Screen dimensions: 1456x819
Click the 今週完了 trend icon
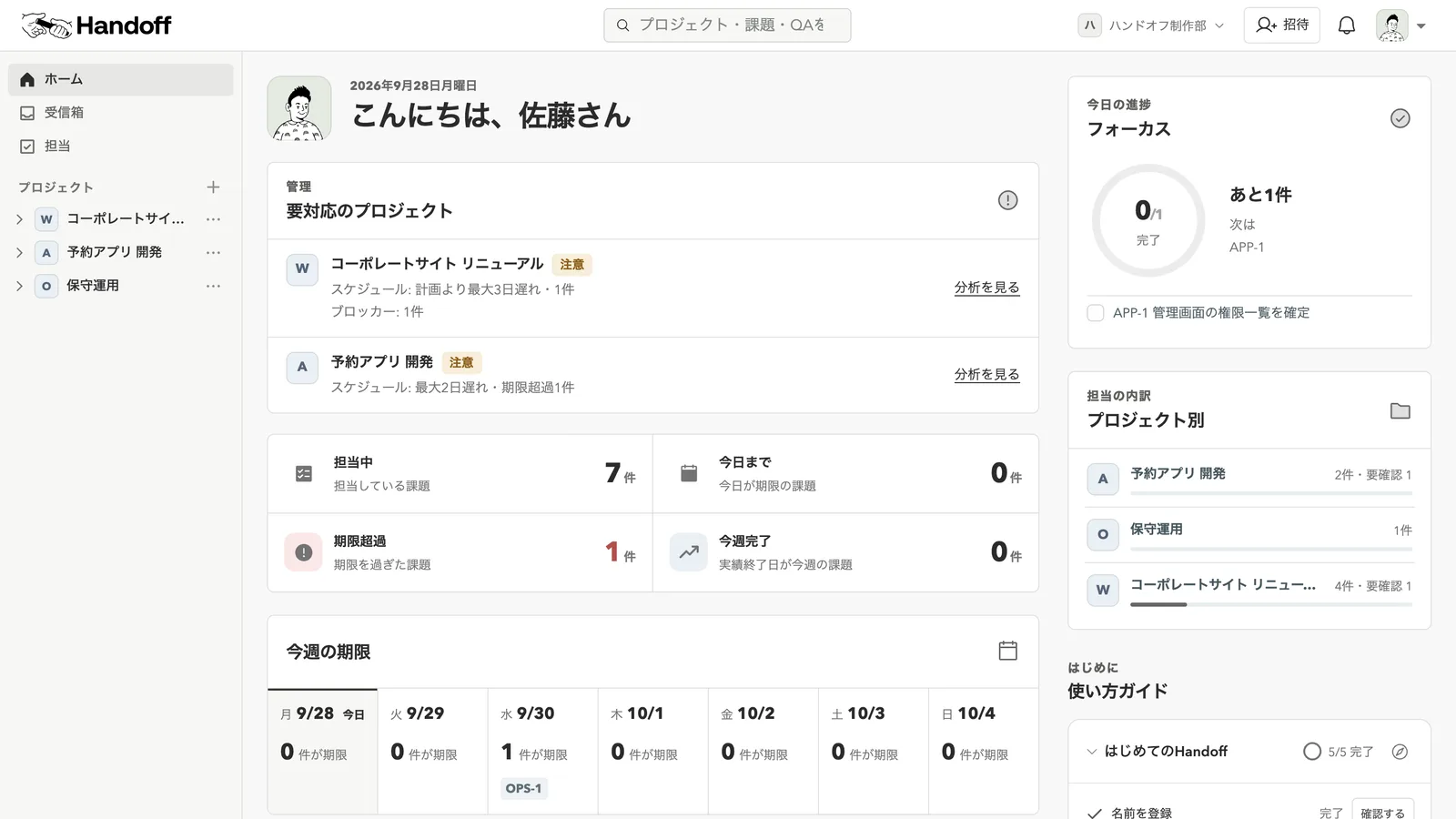coord(689,552)
